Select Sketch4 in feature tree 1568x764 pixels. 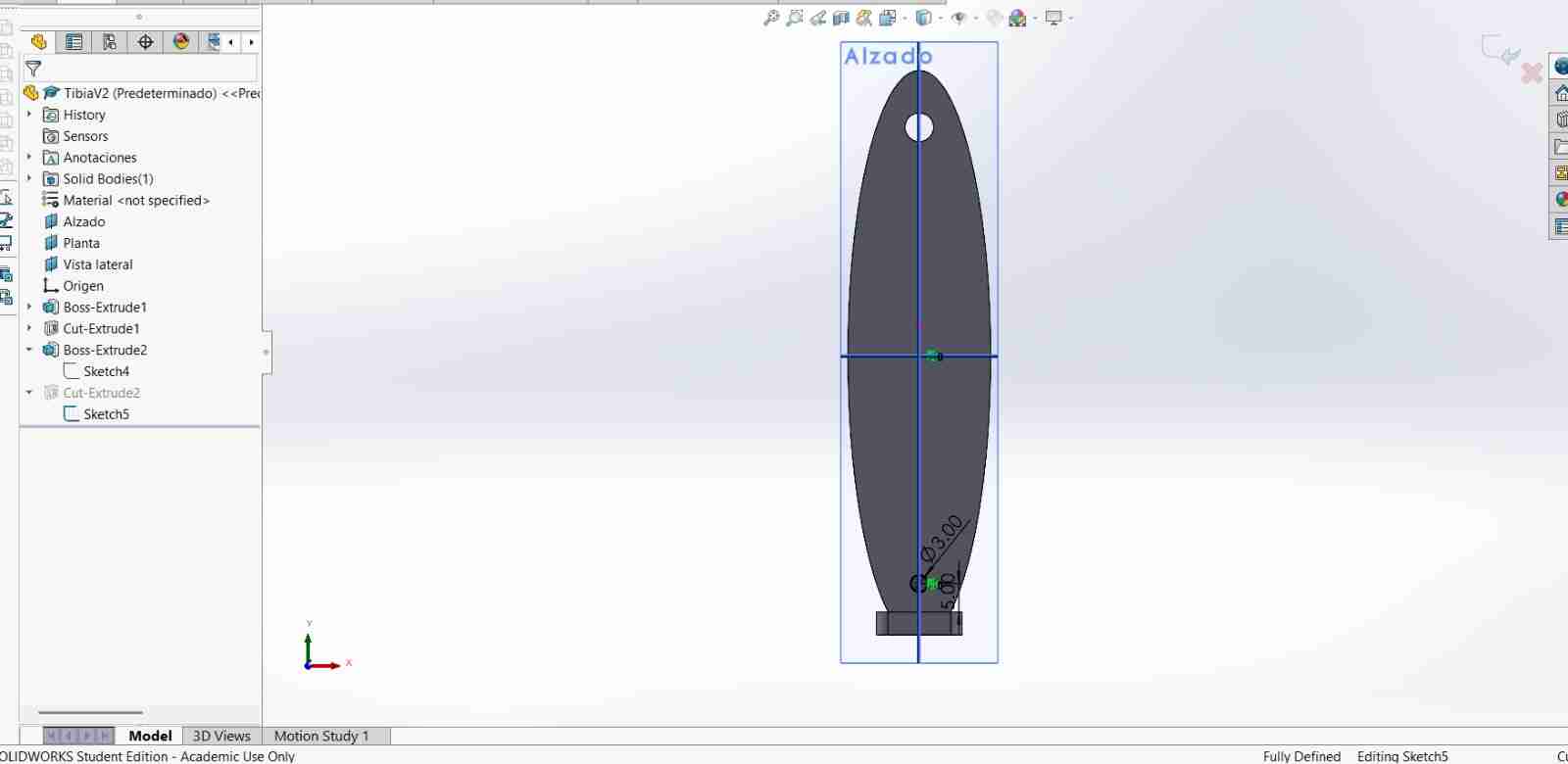(96, 371)
